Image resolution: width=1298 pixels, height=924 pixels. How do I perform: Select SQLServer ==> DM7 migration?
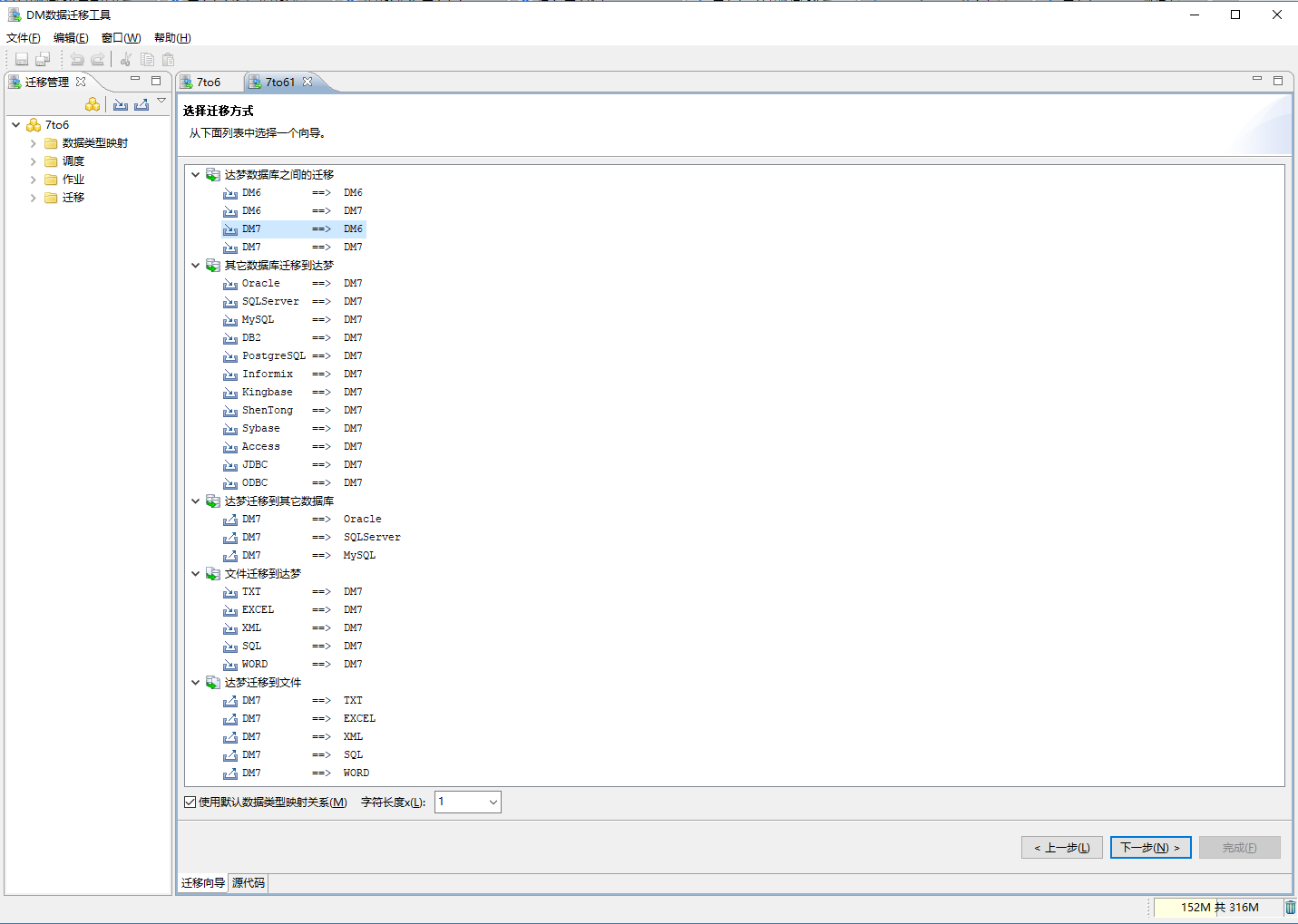click(293, 302)
